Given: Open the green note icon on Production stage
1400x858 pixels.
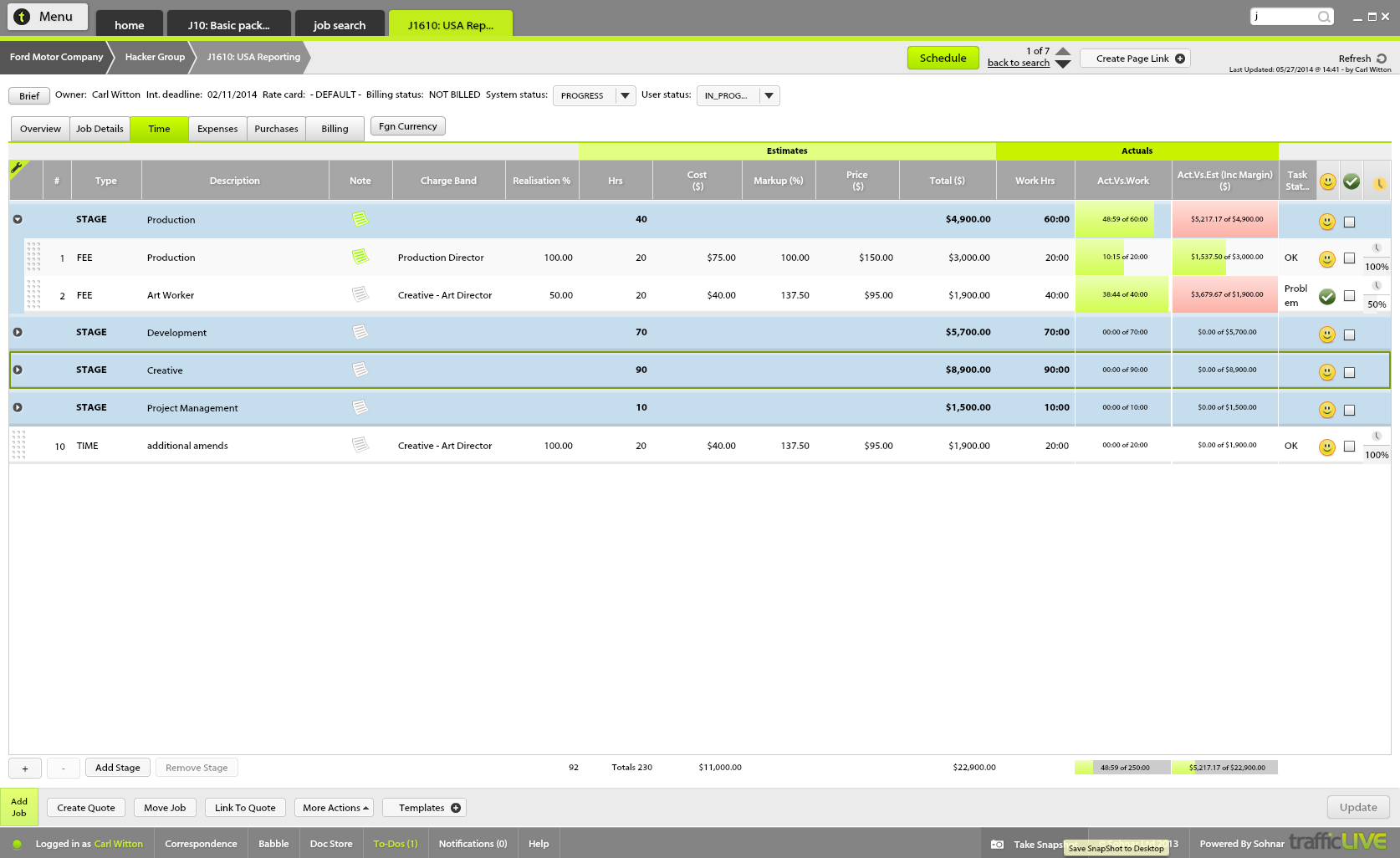Looking at the screenshot, I should coord(360,219).
